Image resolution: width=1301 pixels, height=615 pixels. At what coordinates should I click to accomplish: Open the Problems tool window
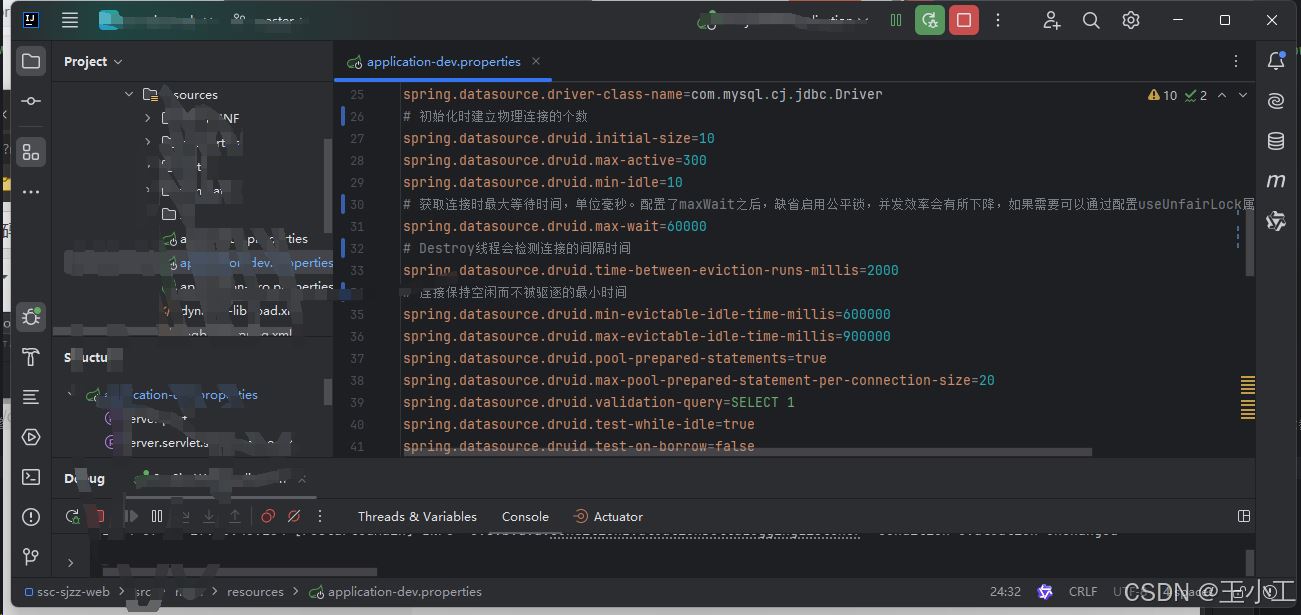(31, 517)
